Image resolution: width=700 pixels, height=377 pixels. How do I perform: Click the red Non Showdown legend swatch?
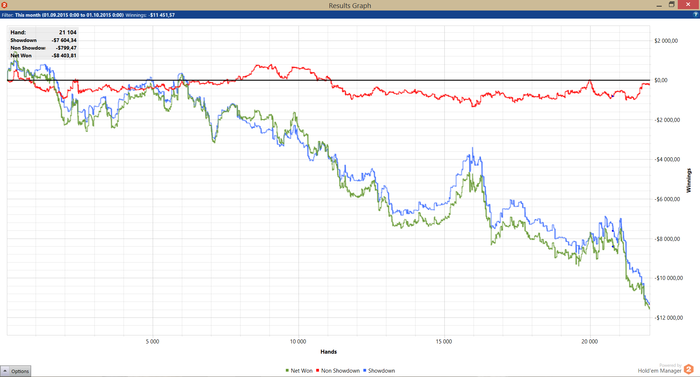pyautogui.click(x=318, y=371)
